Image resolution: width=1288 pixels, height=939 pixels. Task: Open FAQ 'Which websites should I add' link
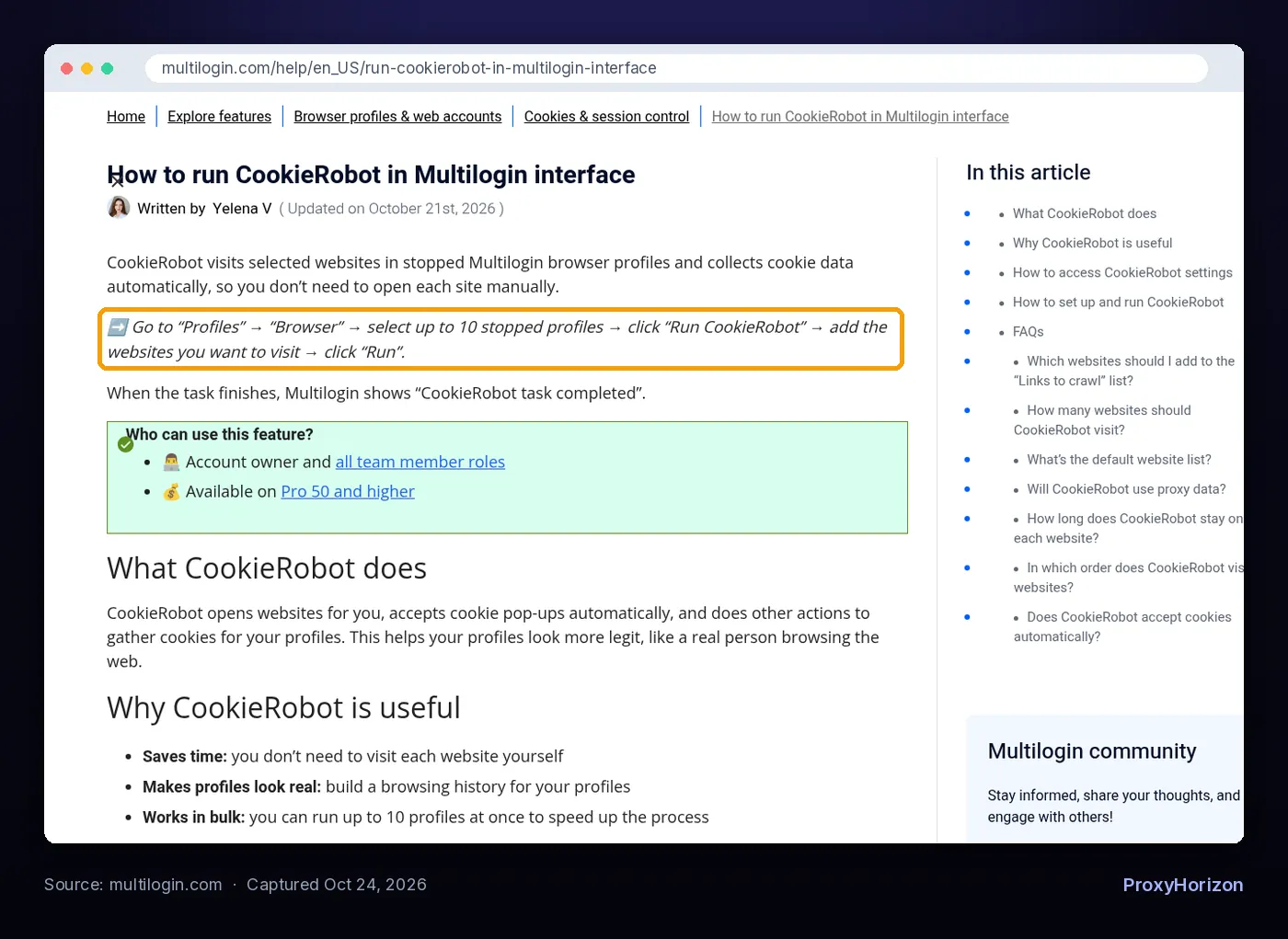1124,371
